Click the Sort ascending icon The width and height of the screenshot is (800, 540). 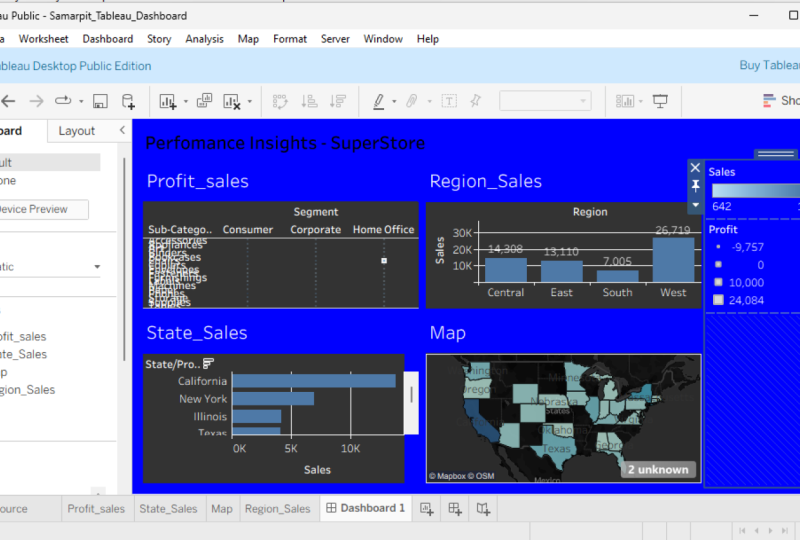click(309, 101)
